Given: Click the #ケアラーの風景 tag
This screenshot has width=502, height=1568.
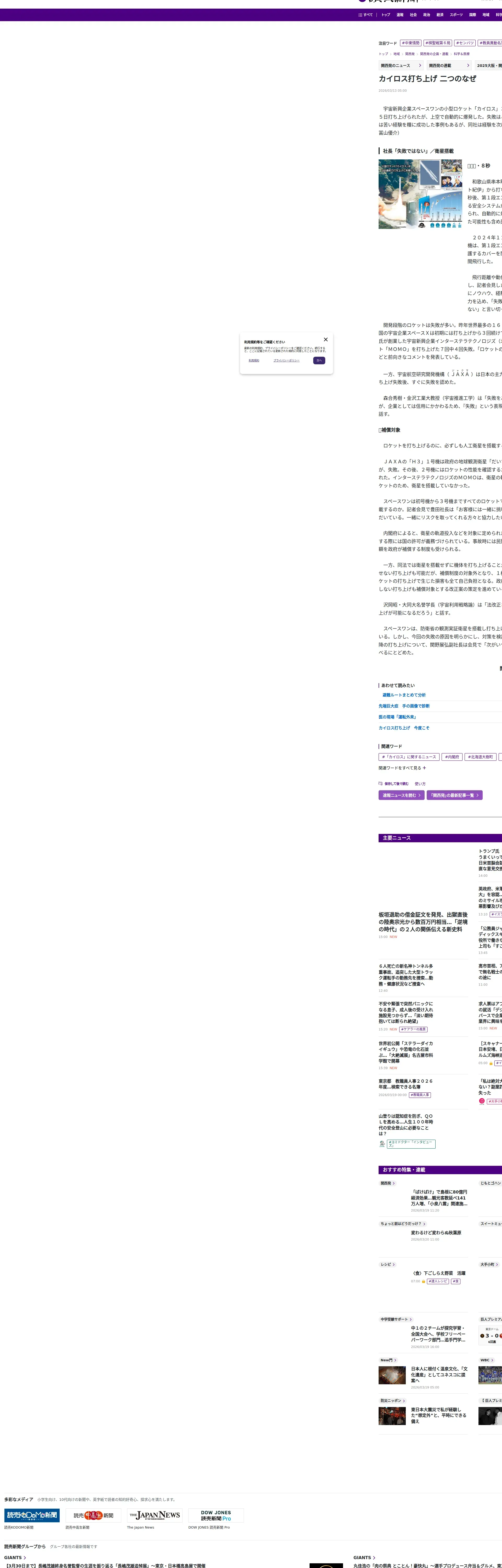Looking at the screenshot, I should click(x=413, y=1030).
